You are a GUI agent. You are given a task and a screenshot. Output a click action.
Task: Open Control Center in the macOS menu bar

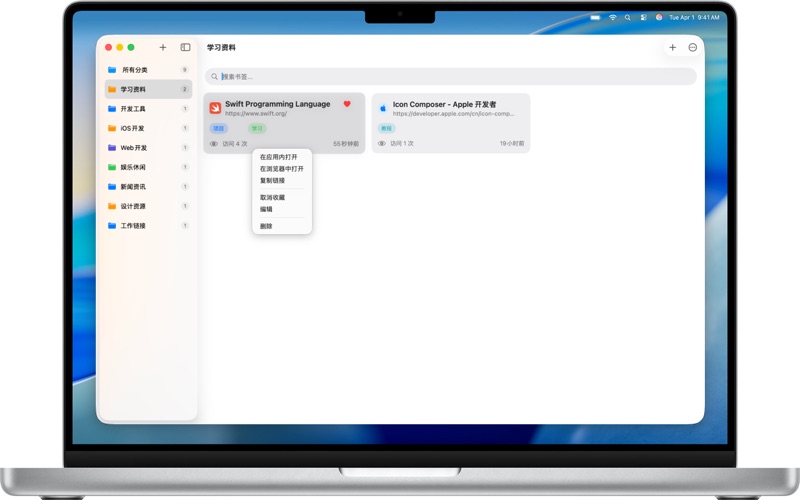pyautogui.click(x=643, y=17)
